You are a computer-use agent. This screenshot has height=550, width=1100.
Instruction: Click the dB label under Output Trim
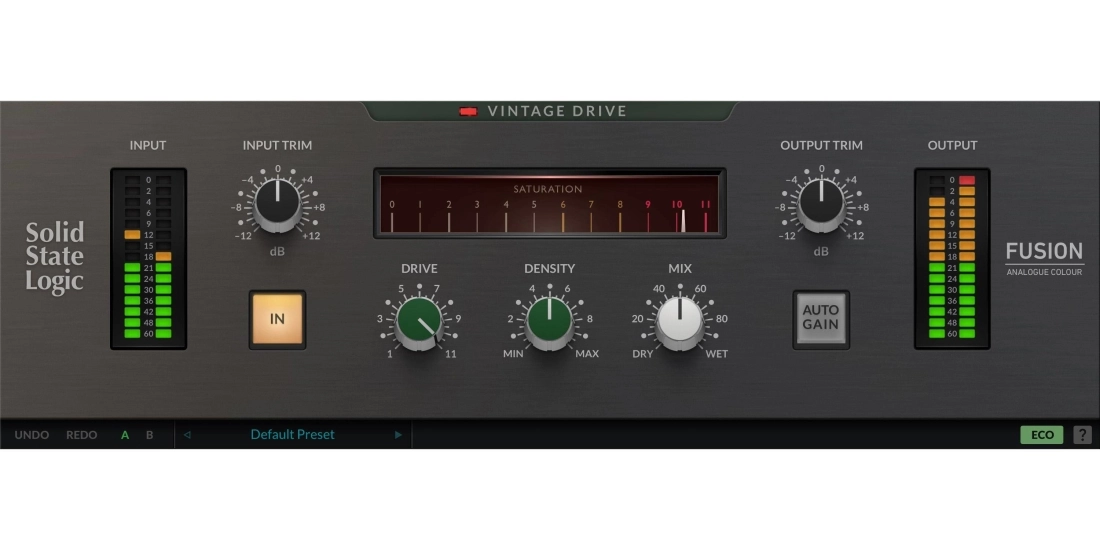tap(821, 250)
